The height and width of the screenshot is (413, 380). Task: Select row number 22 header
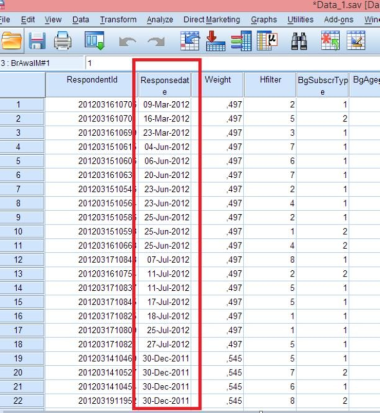22,401
